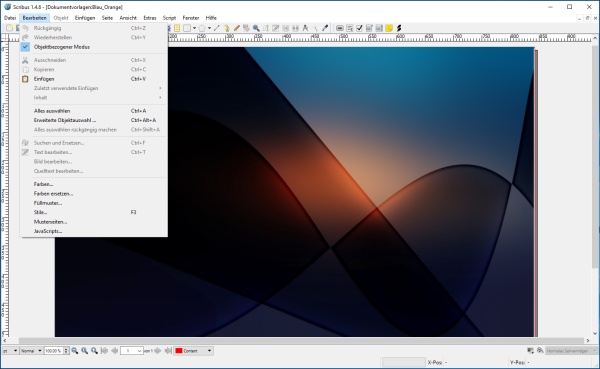The image size is (600, 369).
Task: Go to the last page arrow
Action: (168, 351)
